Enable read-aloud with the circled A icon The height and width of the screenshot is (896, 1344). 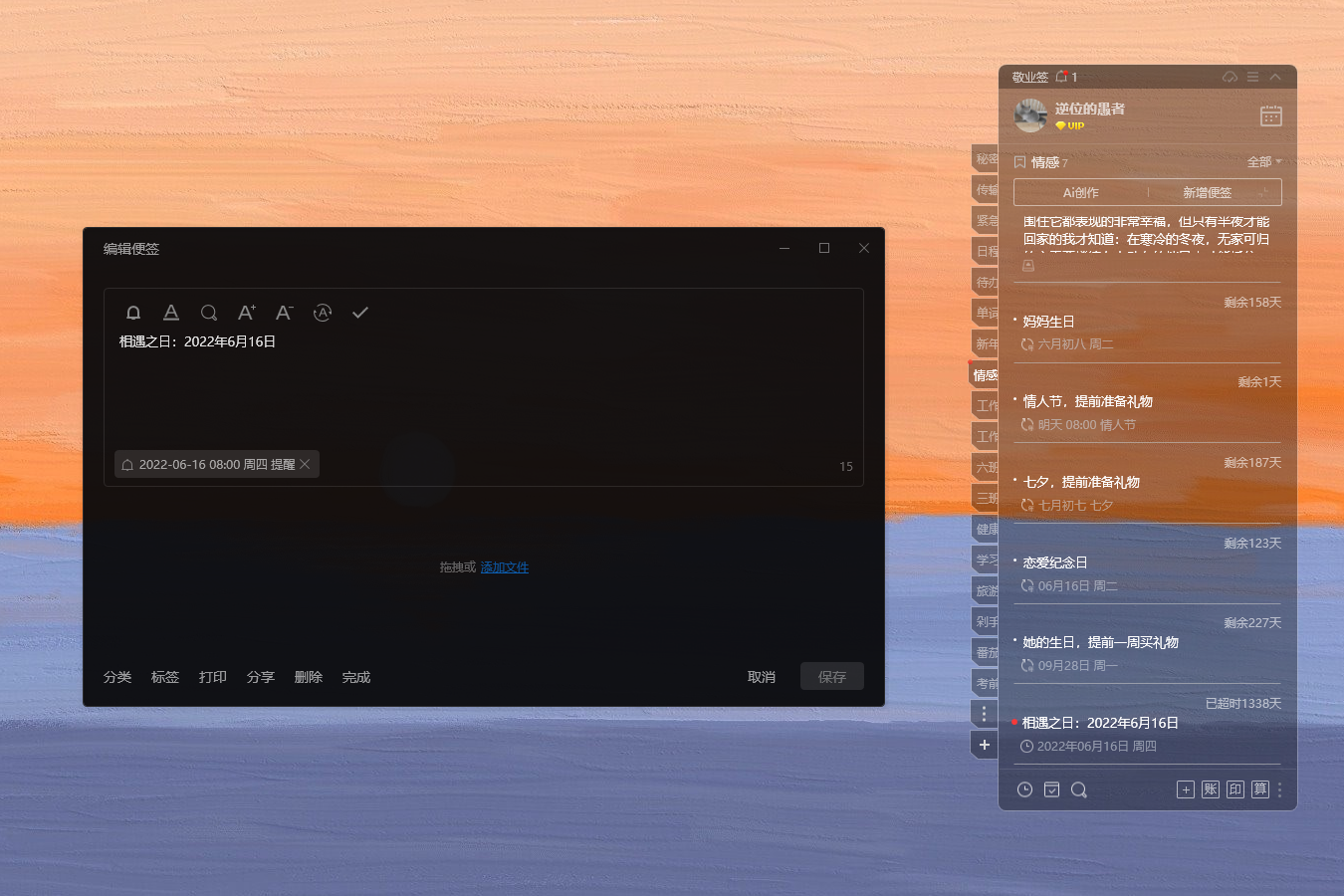pyautogui.click(x=322, y=313)
